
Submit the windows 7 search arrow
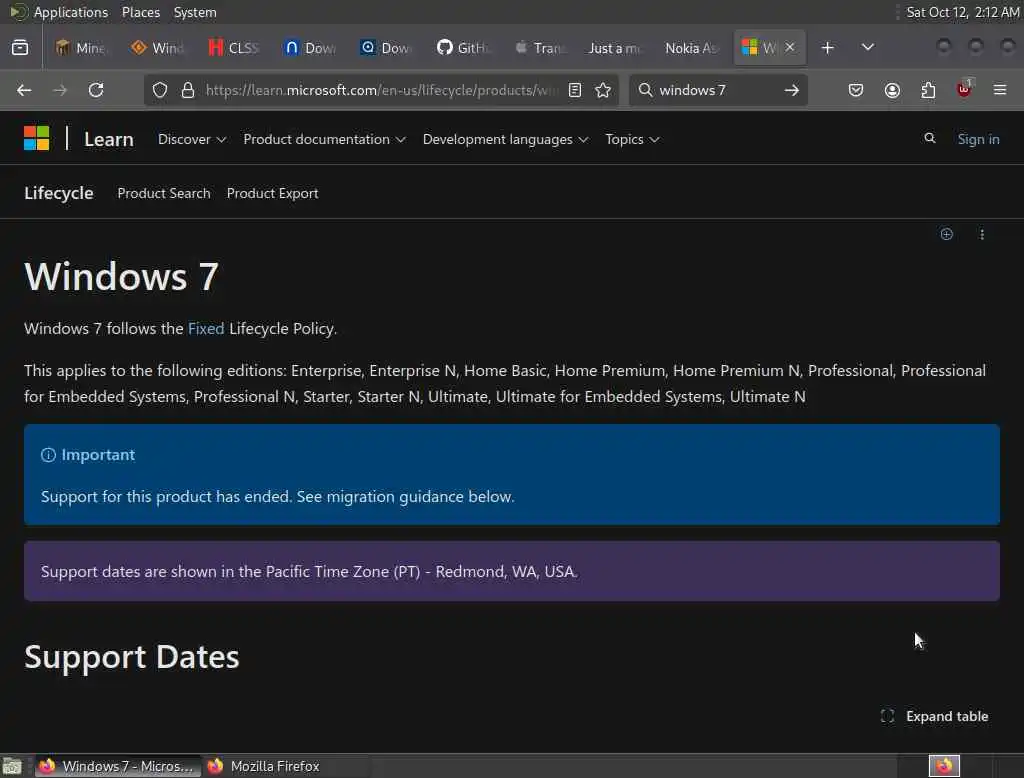tap(792, 90)
